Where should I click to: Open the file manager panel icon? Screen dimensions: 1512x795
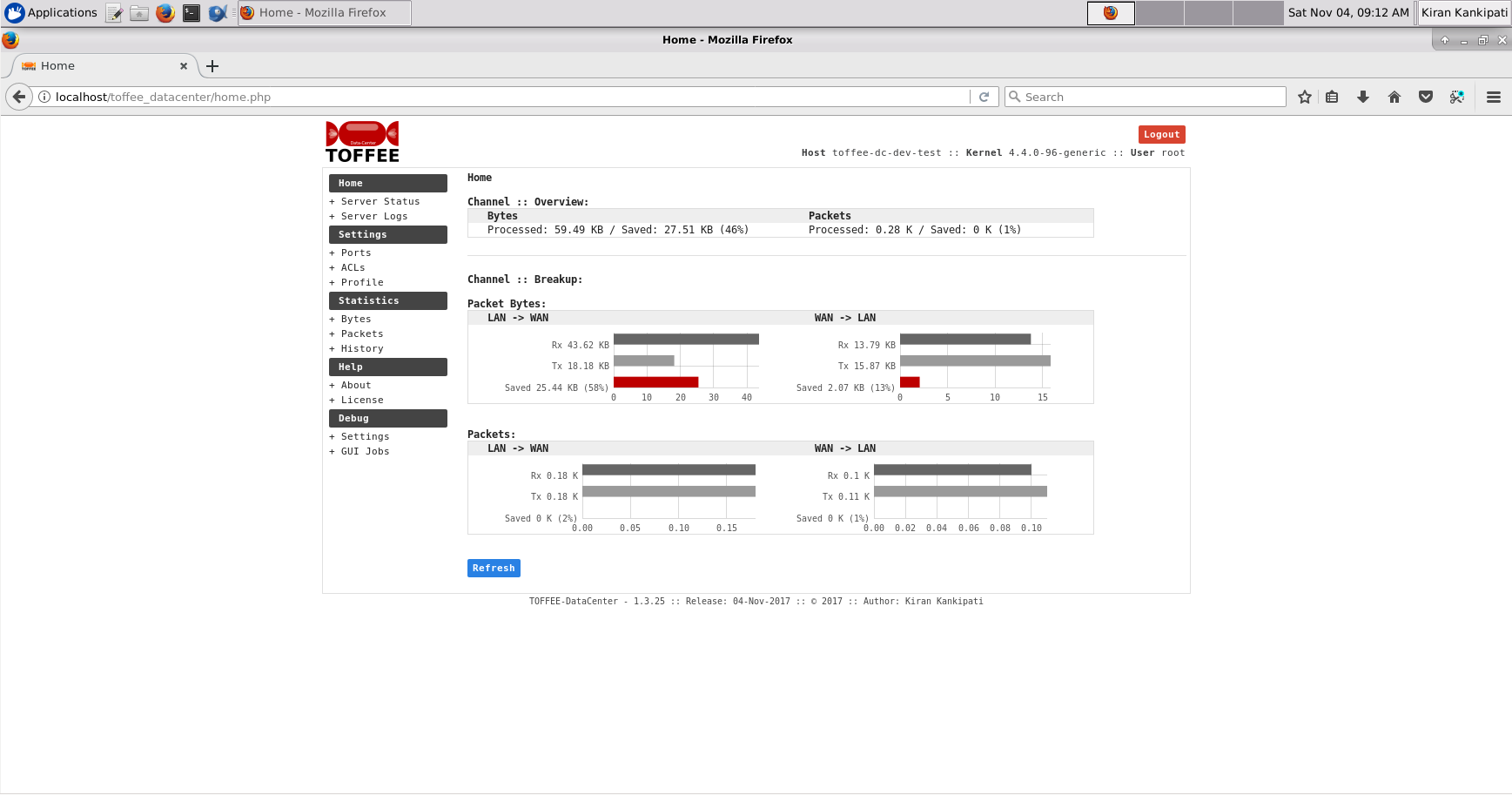[x=139, y=13]
